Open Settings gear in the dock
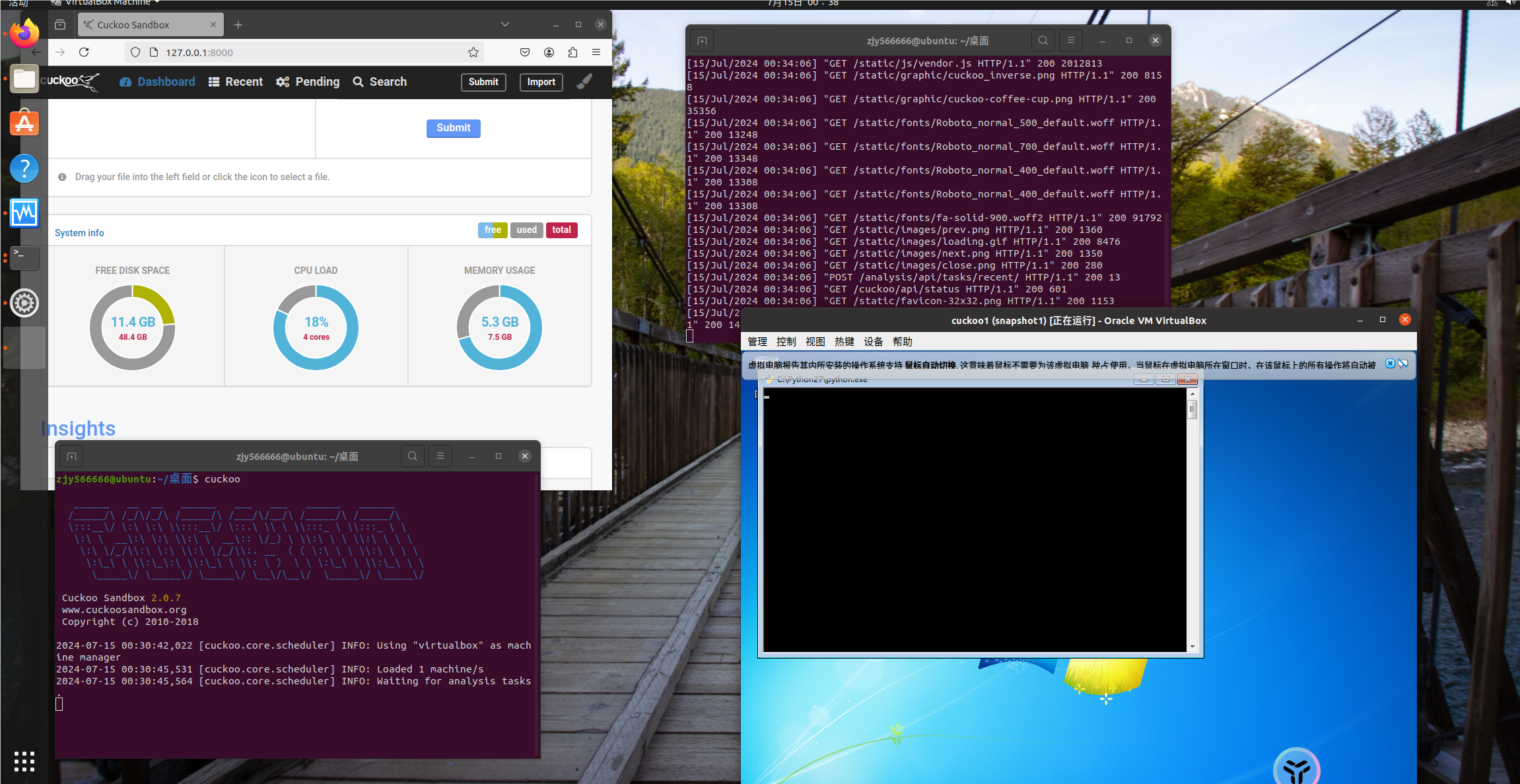The height and width of the screenshot is (784, 1520). coord(24,303)
